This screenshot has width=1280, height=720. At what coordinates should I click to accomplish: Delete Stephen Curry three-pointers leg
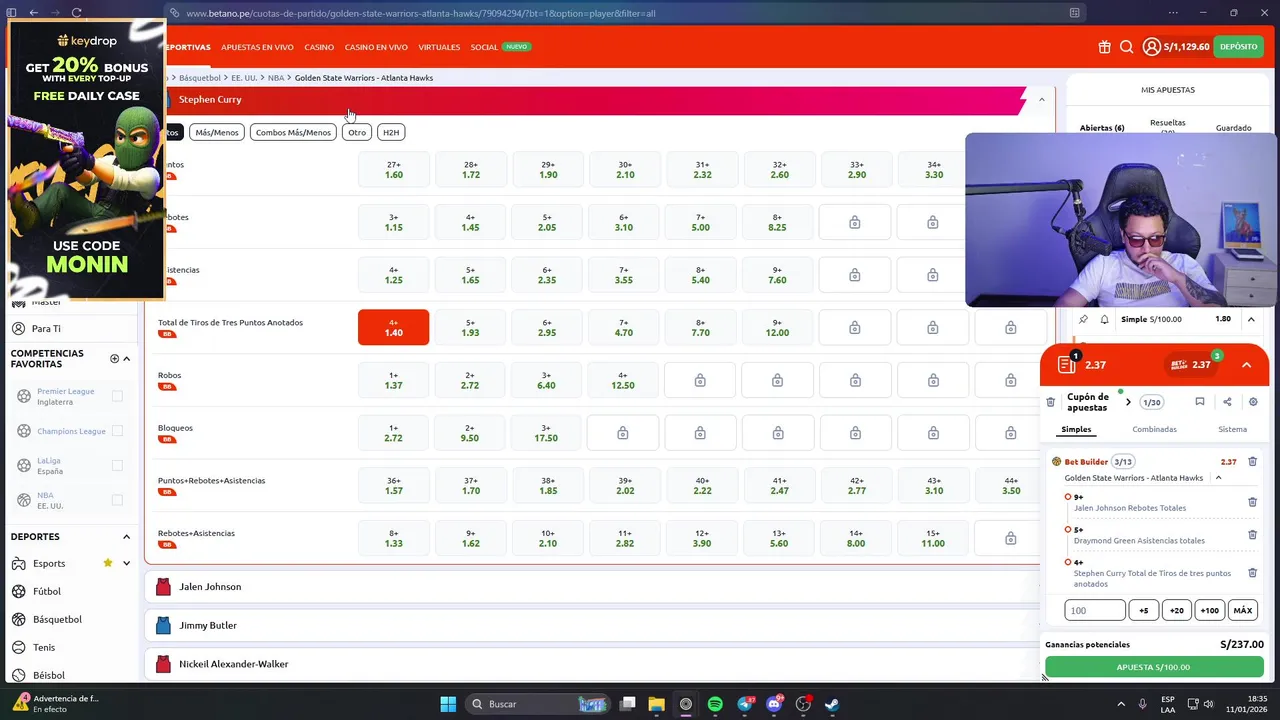1252,573
